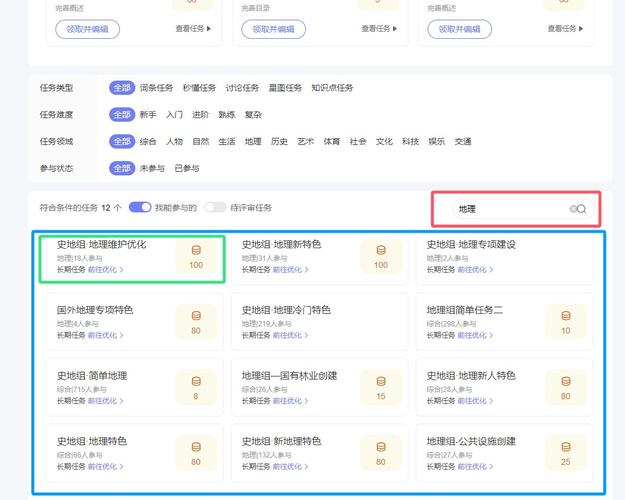
Task: Filter by 未参与 status
Action: click(152, 168)
